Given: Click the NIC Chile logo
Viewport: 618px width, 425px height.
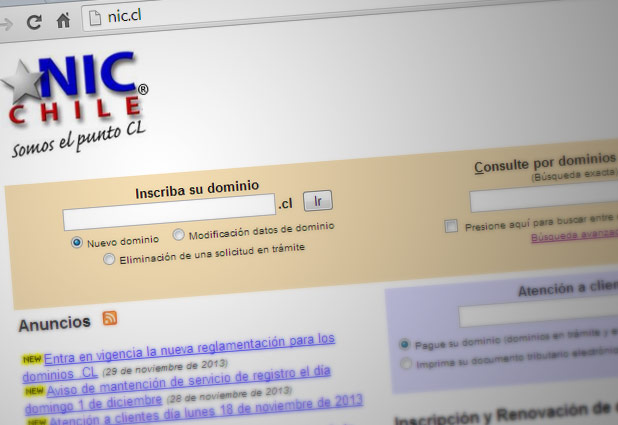Looking at the screenshot, I should (77, 106).
